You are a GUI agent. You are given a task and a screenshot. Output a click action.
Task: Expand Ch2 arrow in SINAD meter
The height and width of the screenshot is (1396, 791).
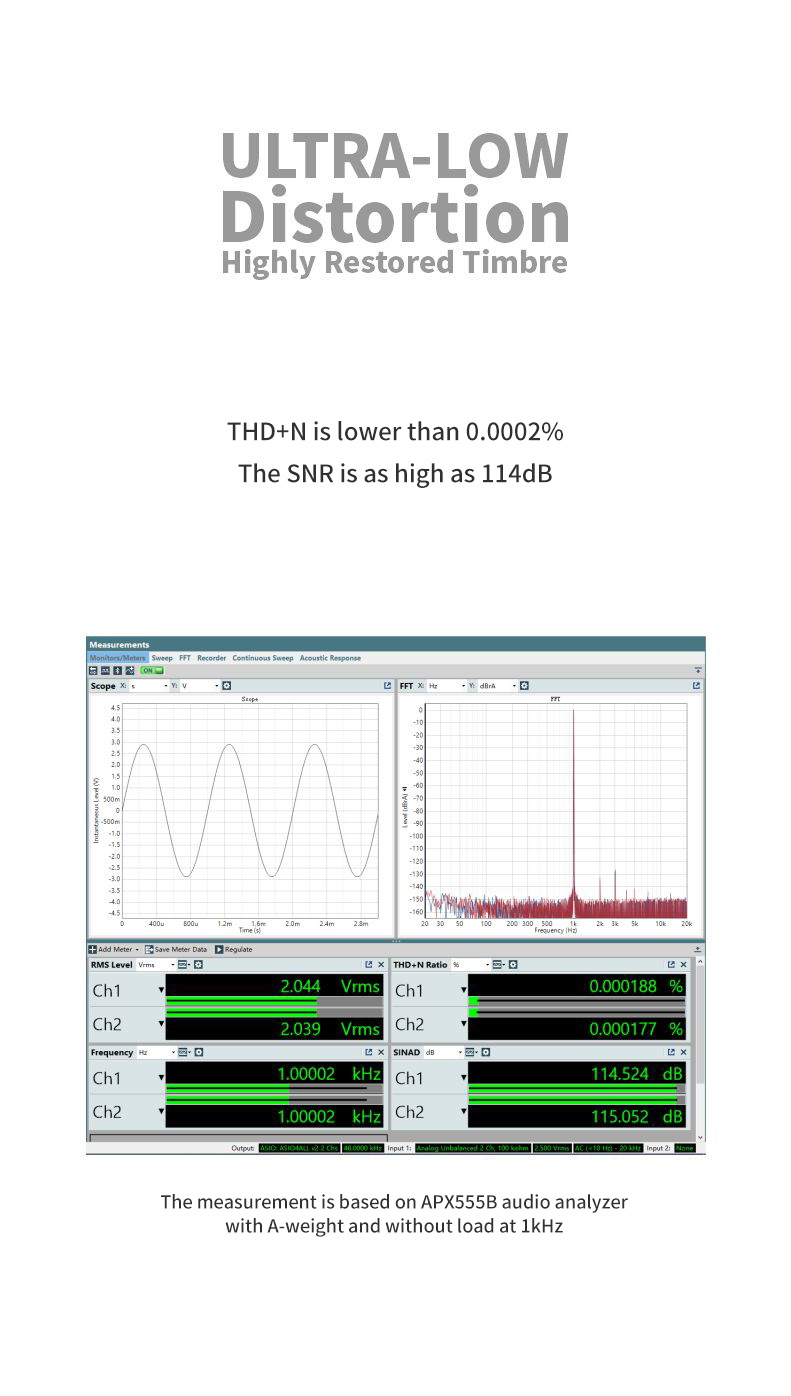tap(463, 1112)
